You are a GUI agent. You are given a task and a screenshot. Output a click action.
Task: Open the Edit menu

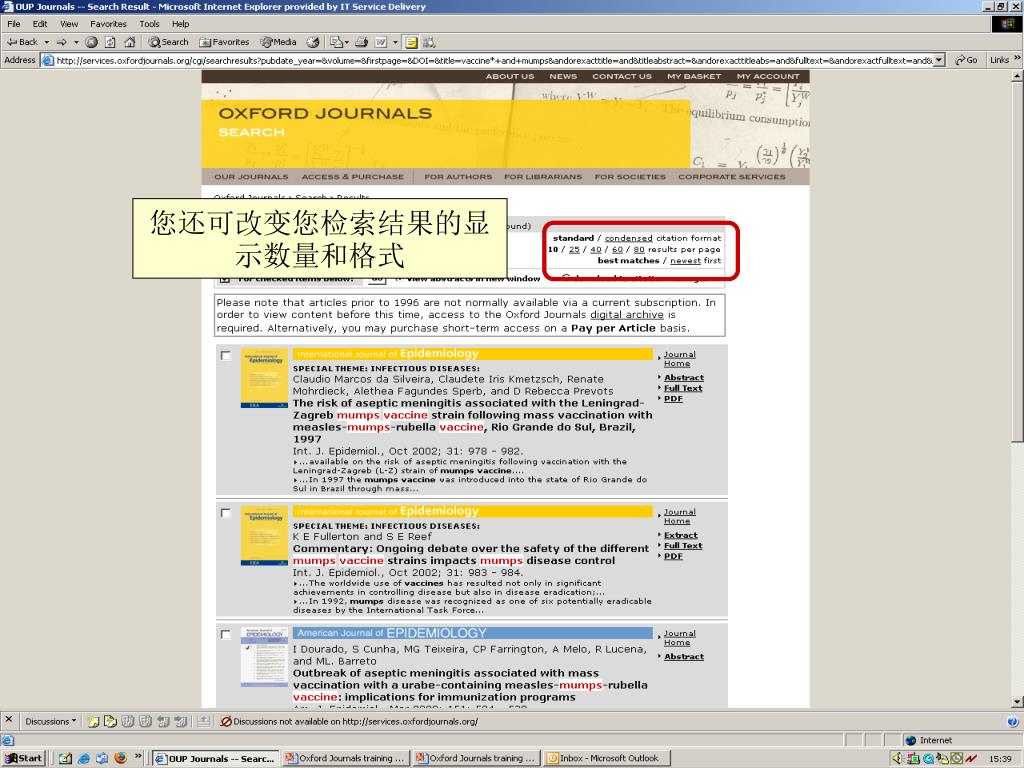point(40,24)
